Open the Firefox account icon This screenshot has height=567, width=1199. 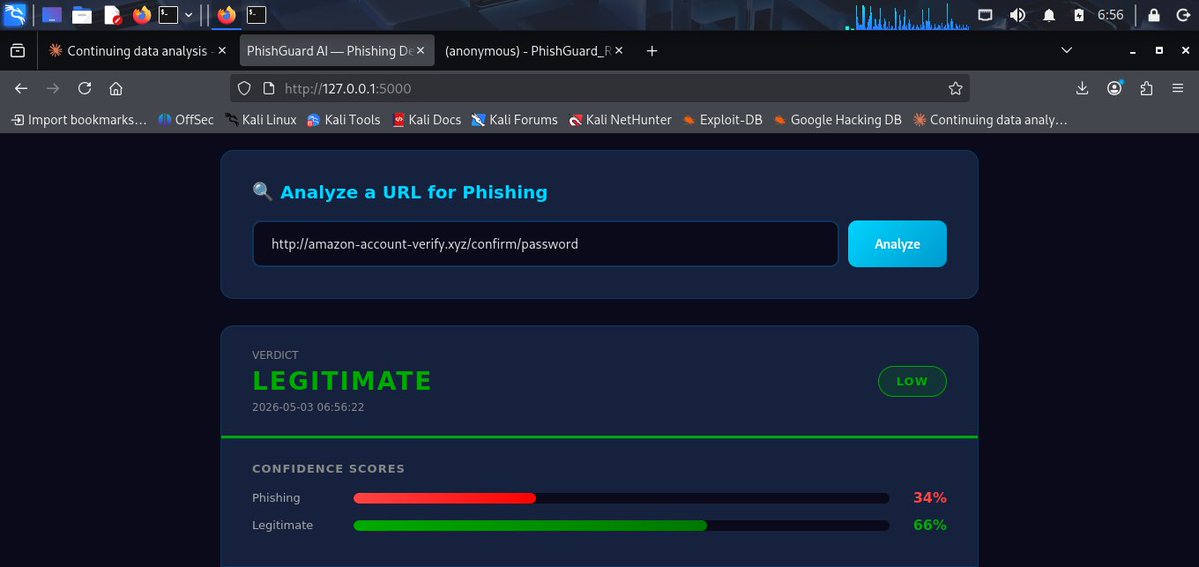tap(1115, 88)
